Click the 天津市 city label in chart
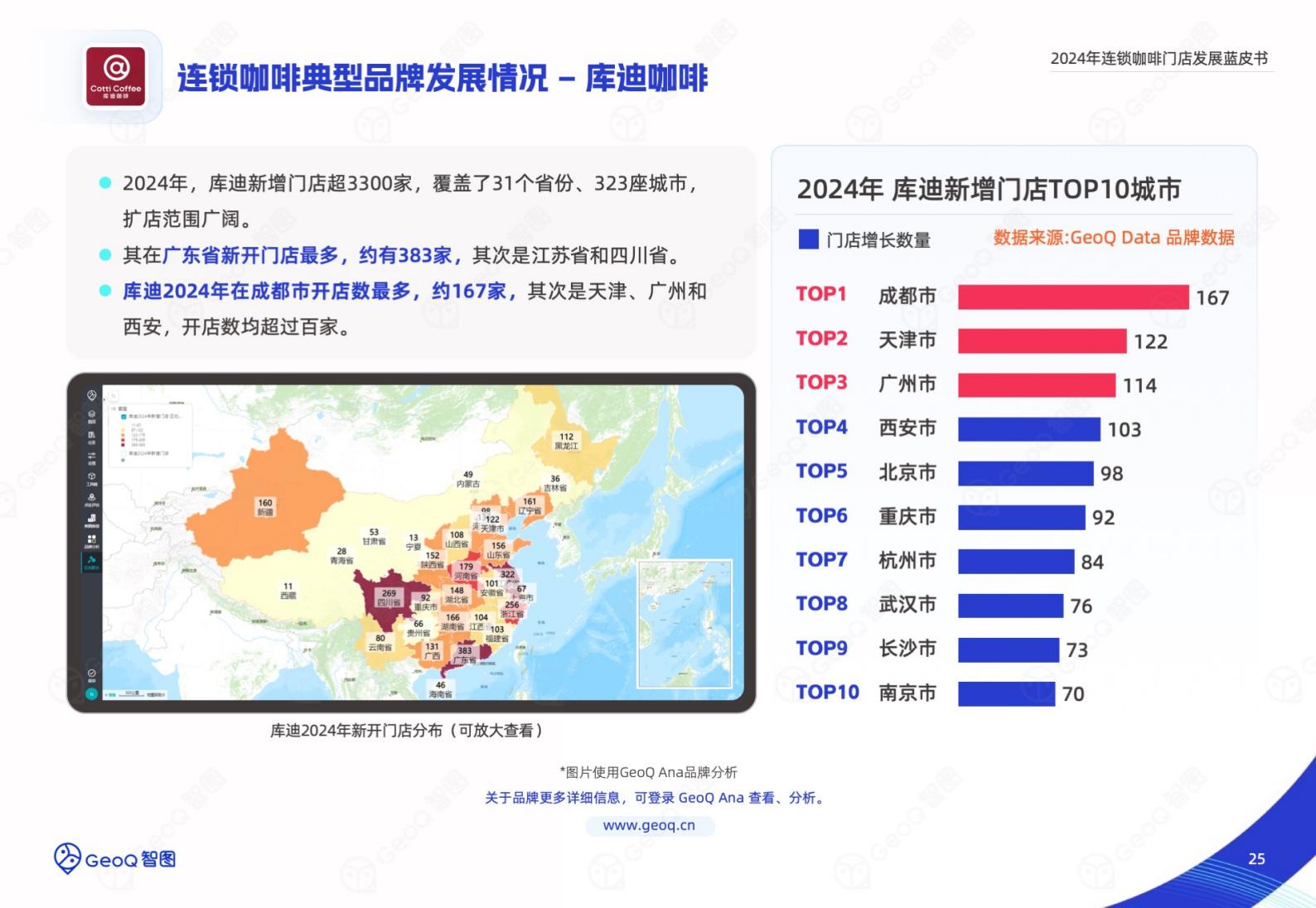The image size is (1316, 908). coord(907,340)
